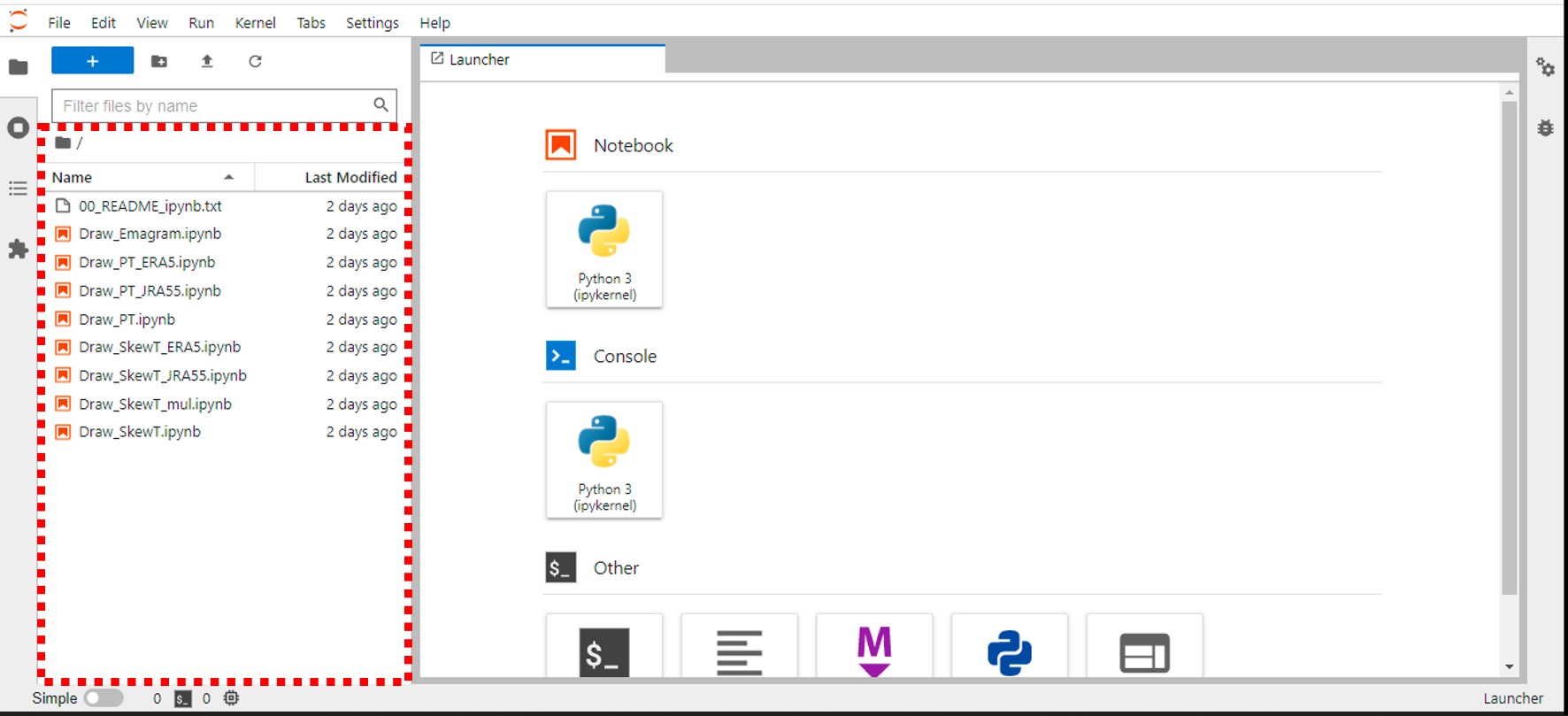Open the Table of Contents sidebar
Viewport: 1568px width, 716px height.
(18, 189)
